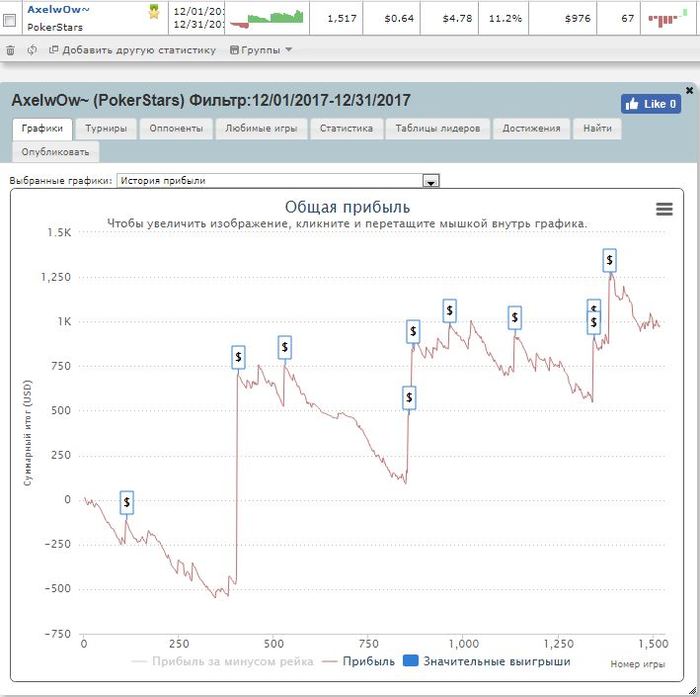Click the 1,517 games count cell
Screen dimensions: 700x697
point(336,18)
